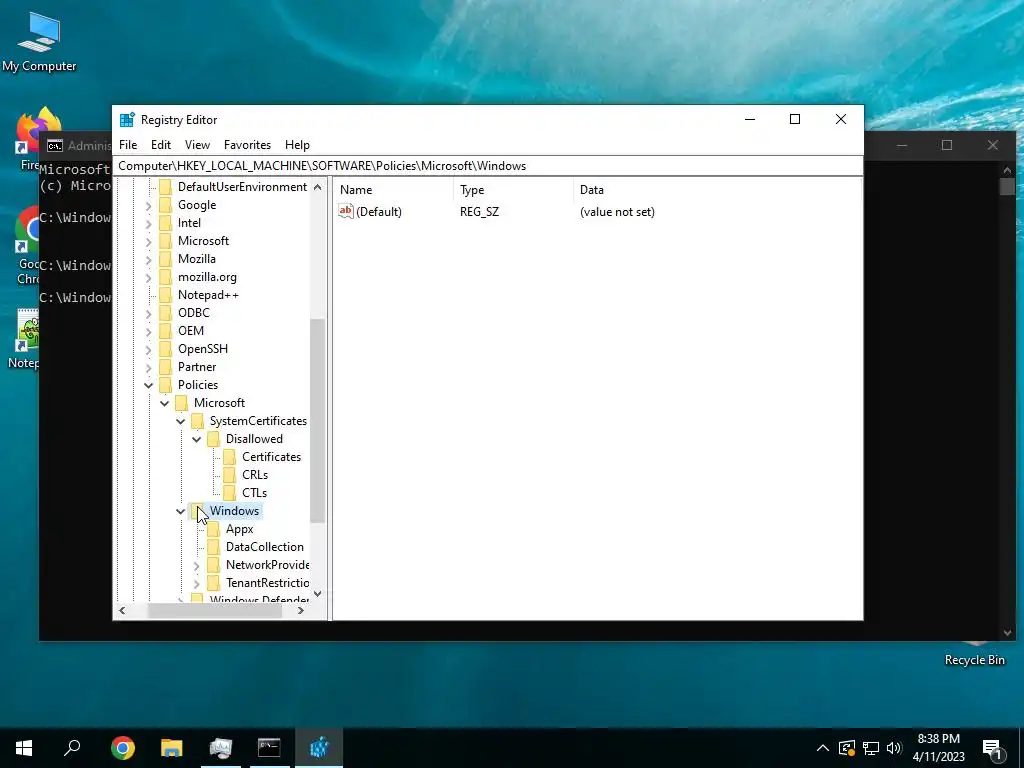Viewport: 1024px width, 768px height.
Task: Expand the NetworkProvider key
Action: [x=197, y=565]
